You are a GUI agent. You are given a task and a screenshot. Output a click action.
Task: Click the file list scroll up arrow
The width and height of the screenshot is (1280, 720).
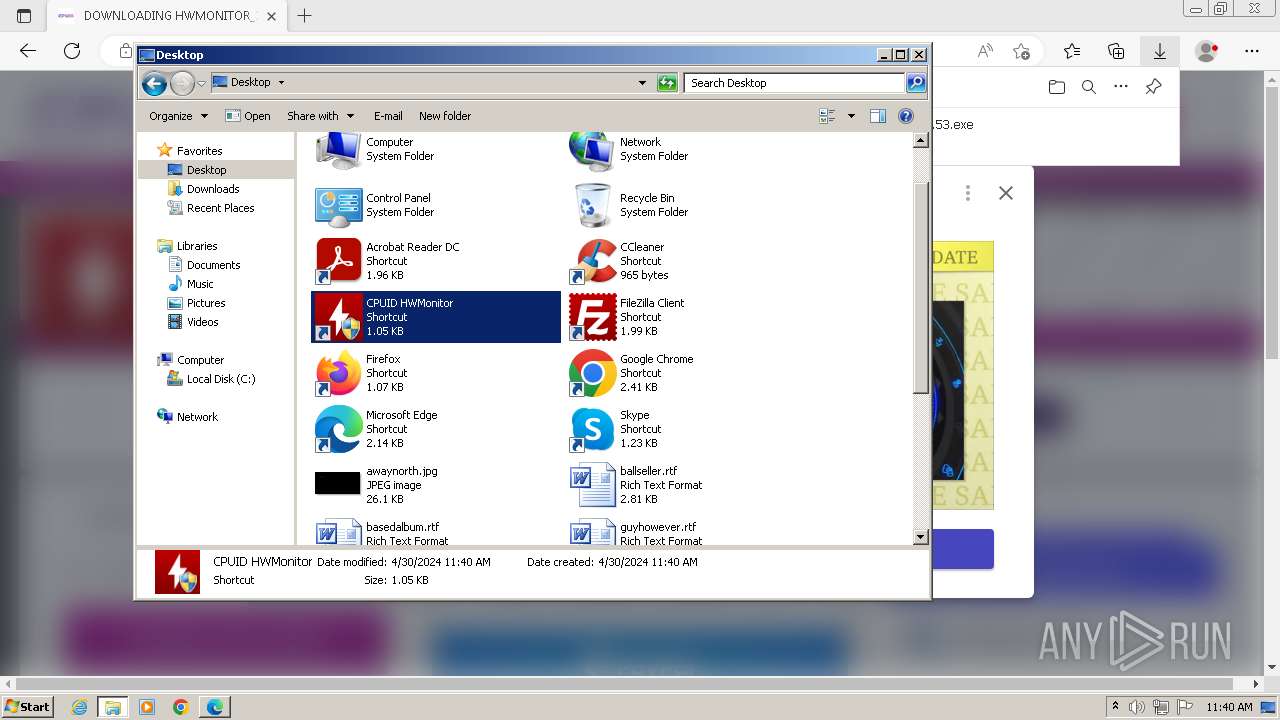pos(921,141)
